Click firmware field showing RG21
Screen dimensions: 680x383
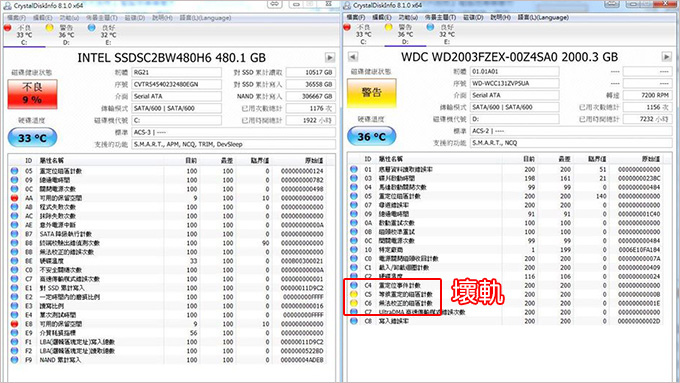tap(177, 72)
